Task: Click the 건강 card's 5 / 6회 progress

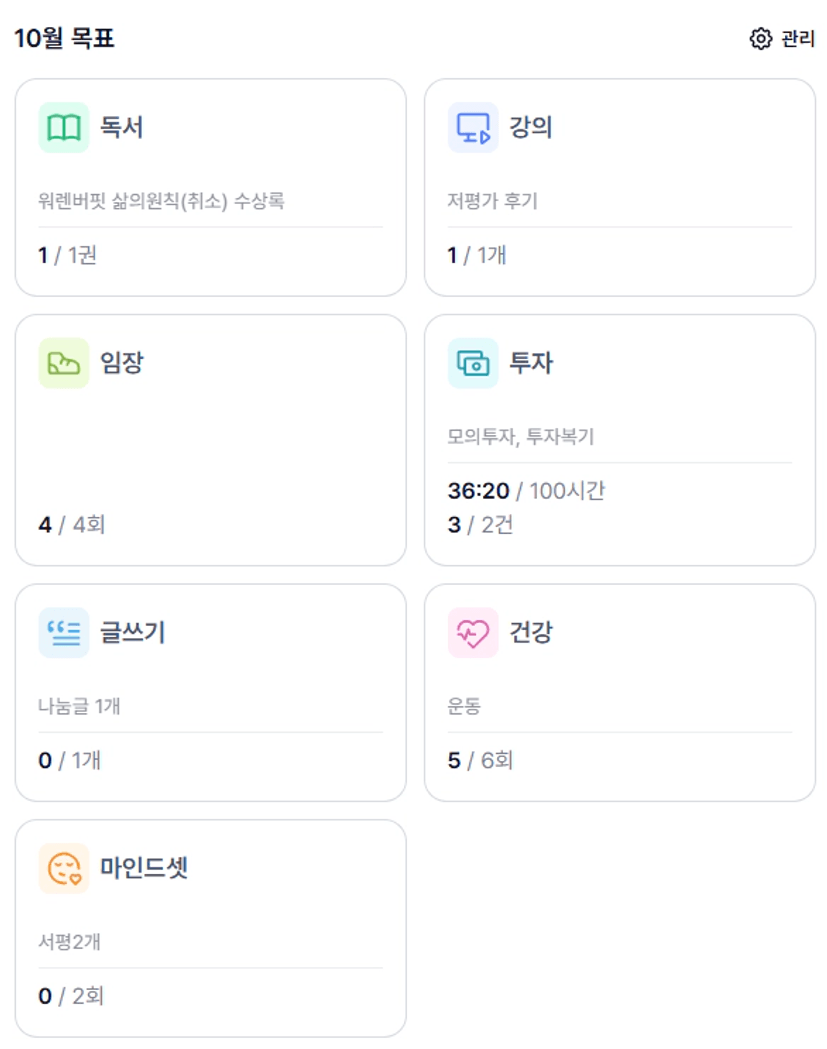Action: coord(480,761)
